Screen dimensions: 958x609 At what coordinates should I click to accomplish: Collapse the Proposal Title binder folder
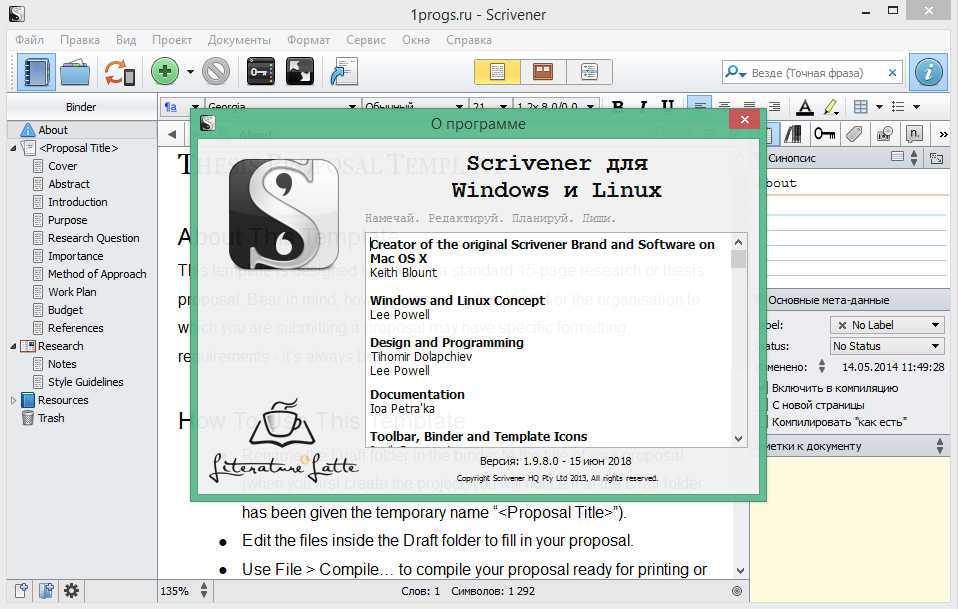pos(13,148)
